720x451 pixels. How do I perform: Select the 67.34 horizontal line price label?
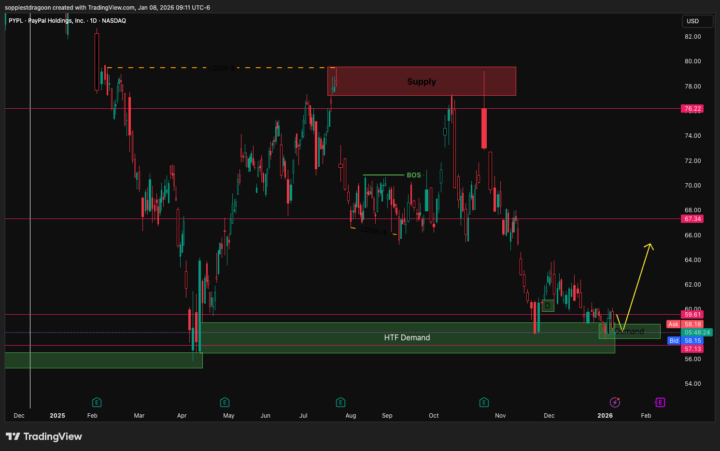coord(692,219)
